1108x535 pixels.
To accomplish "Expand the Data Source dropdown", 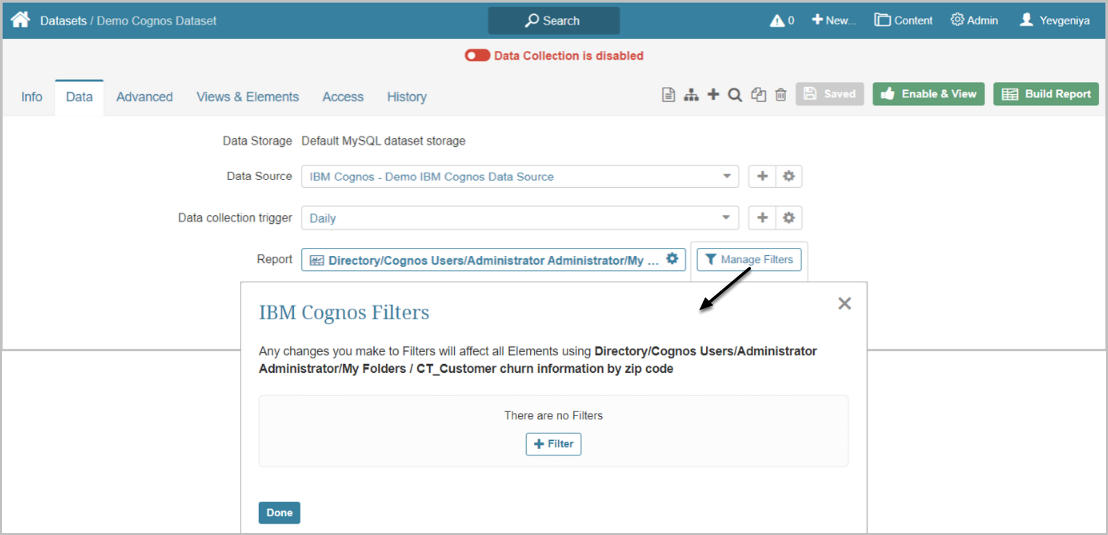I will tap(520, 177).
